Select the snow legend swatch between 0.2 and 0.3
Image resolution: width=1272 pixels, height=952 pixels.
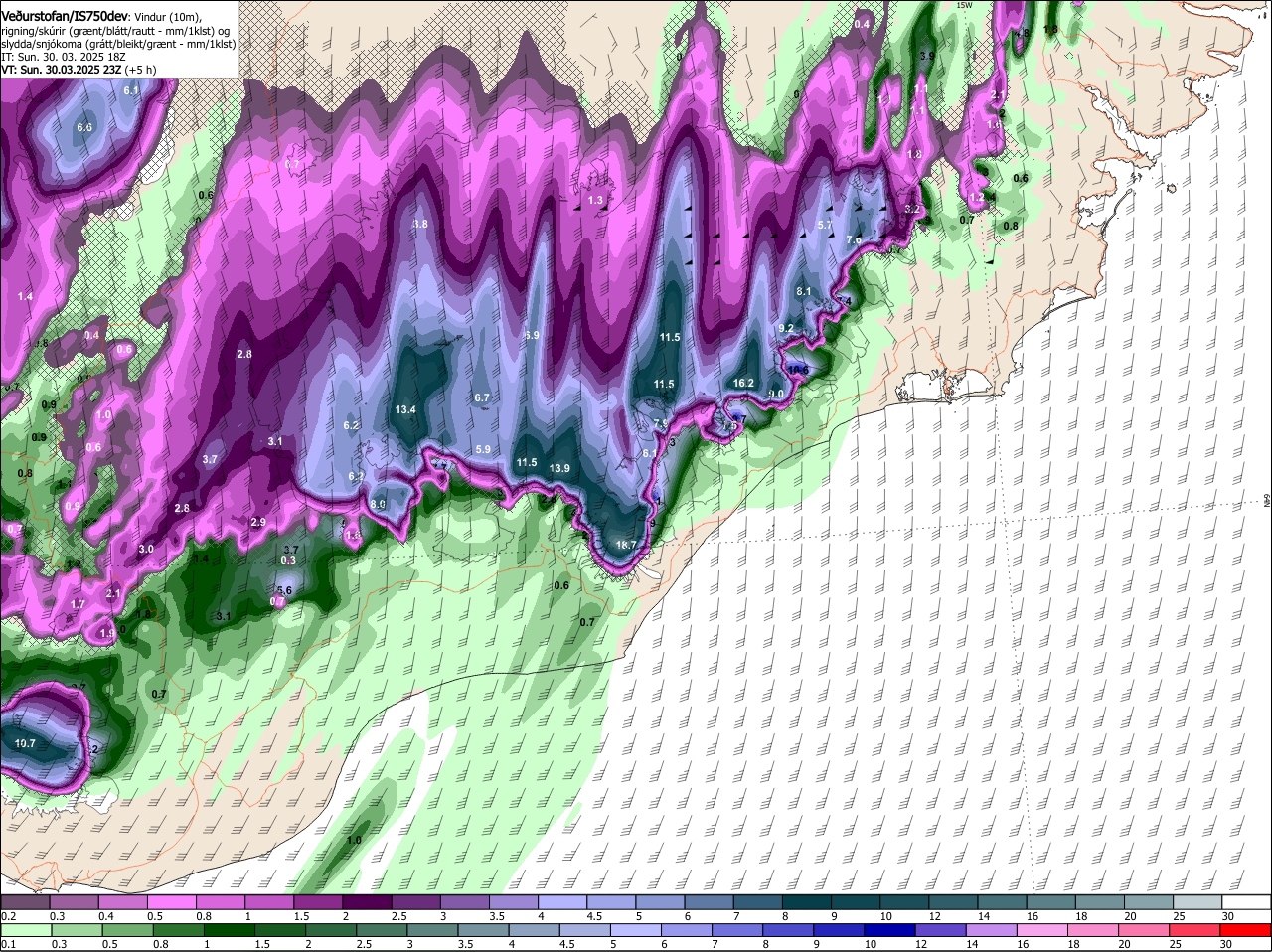pyautogui.click(x=26, y=902)
